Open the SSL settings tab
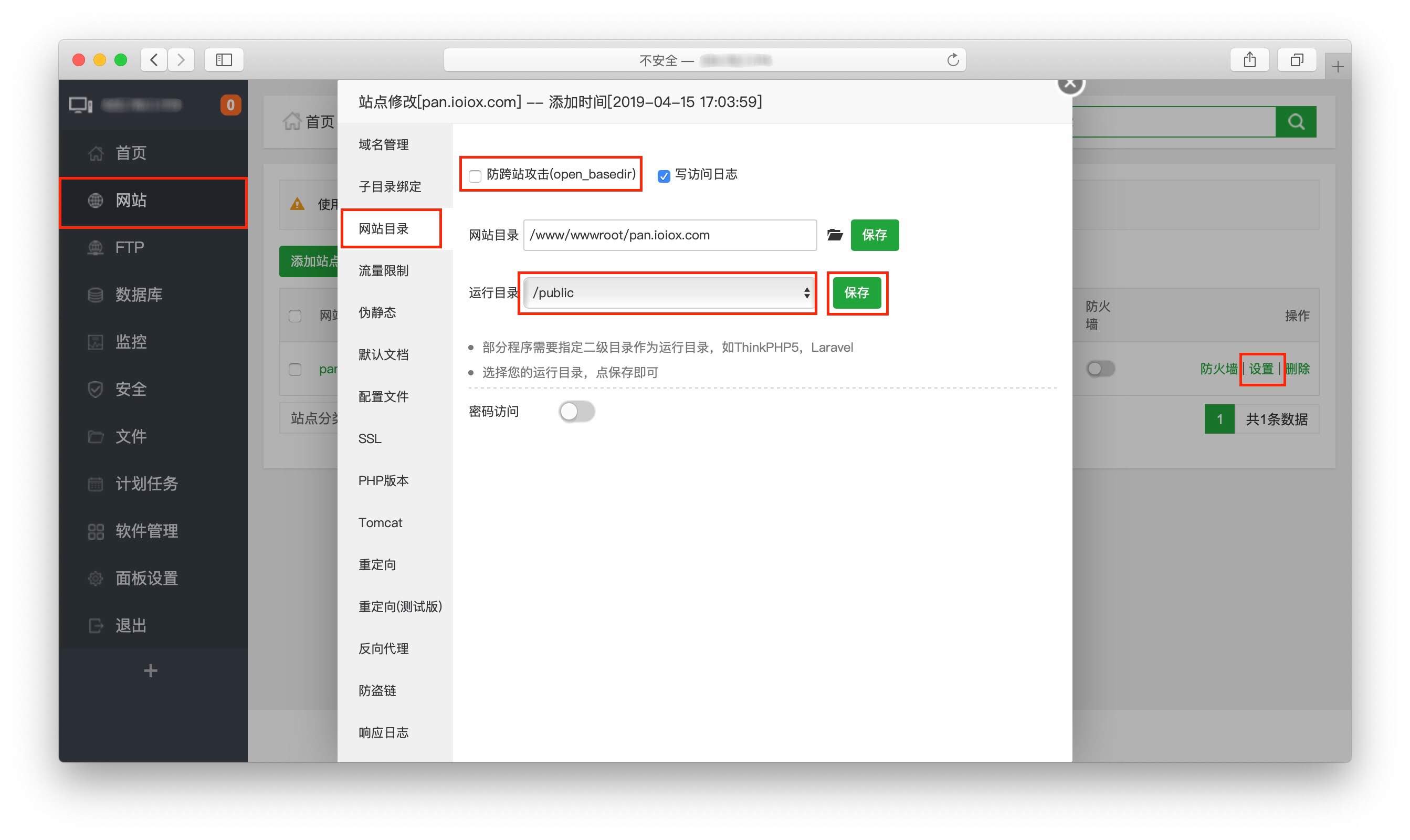 pos(370,439)
